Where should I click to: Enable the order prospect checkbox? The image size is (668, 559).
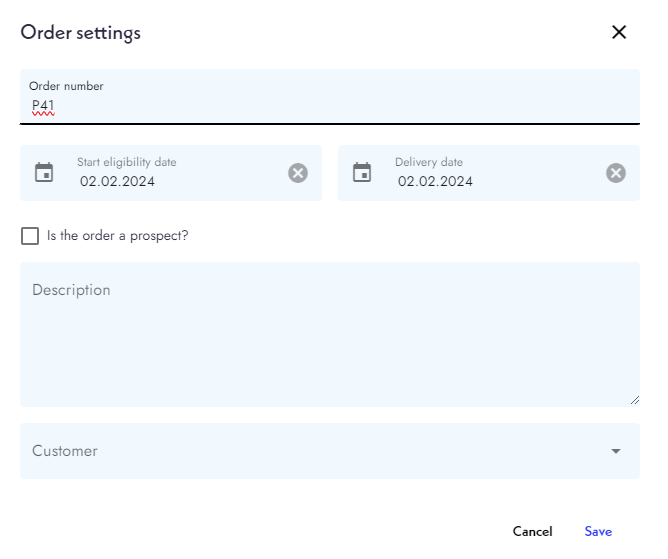point(30,236)
